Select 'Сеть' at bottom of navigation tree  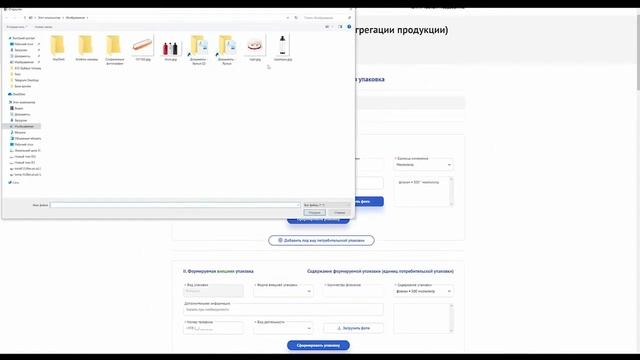click(16, 182)
